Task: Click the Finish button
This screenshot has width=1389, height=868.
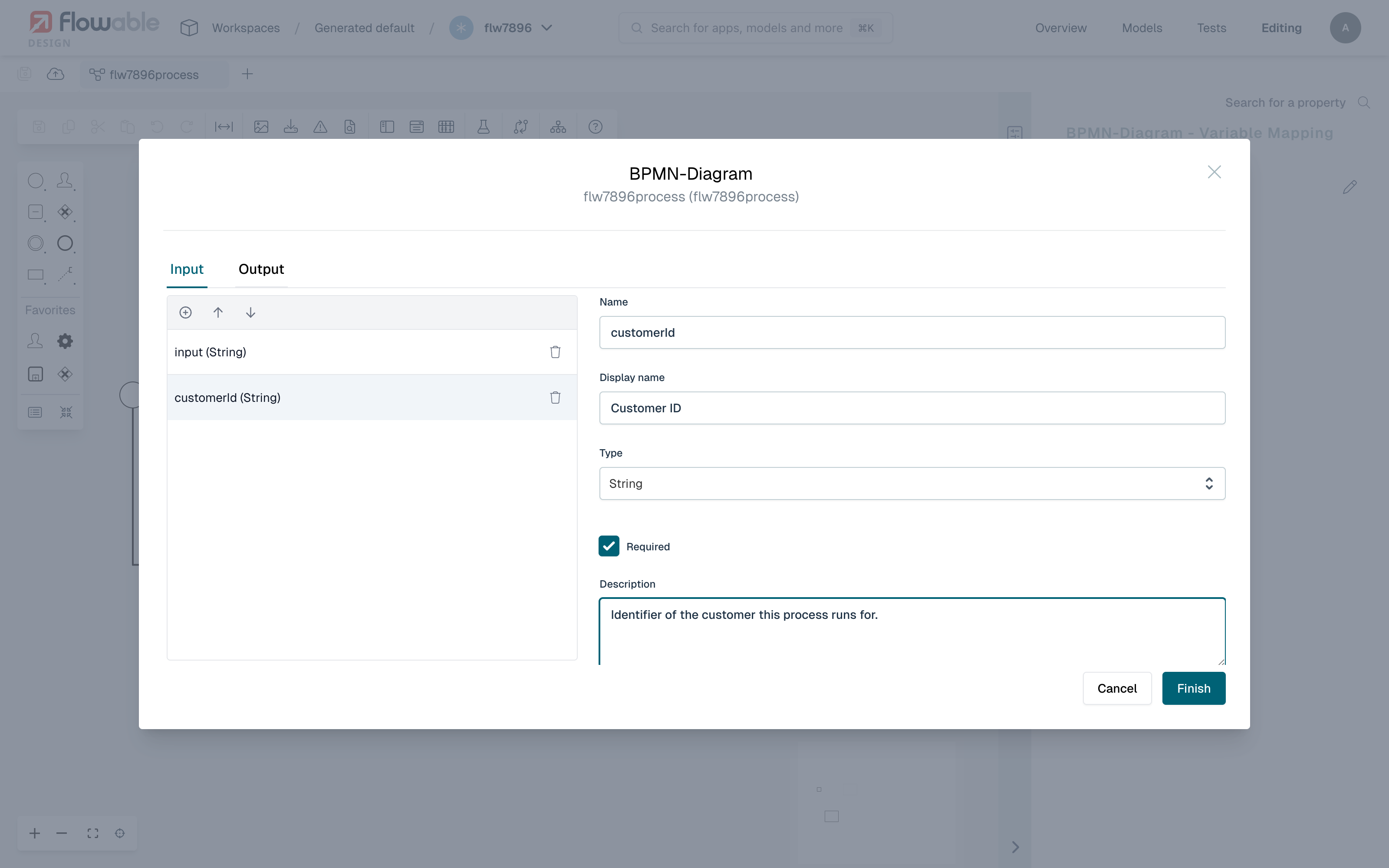Action: point(1194,688)
